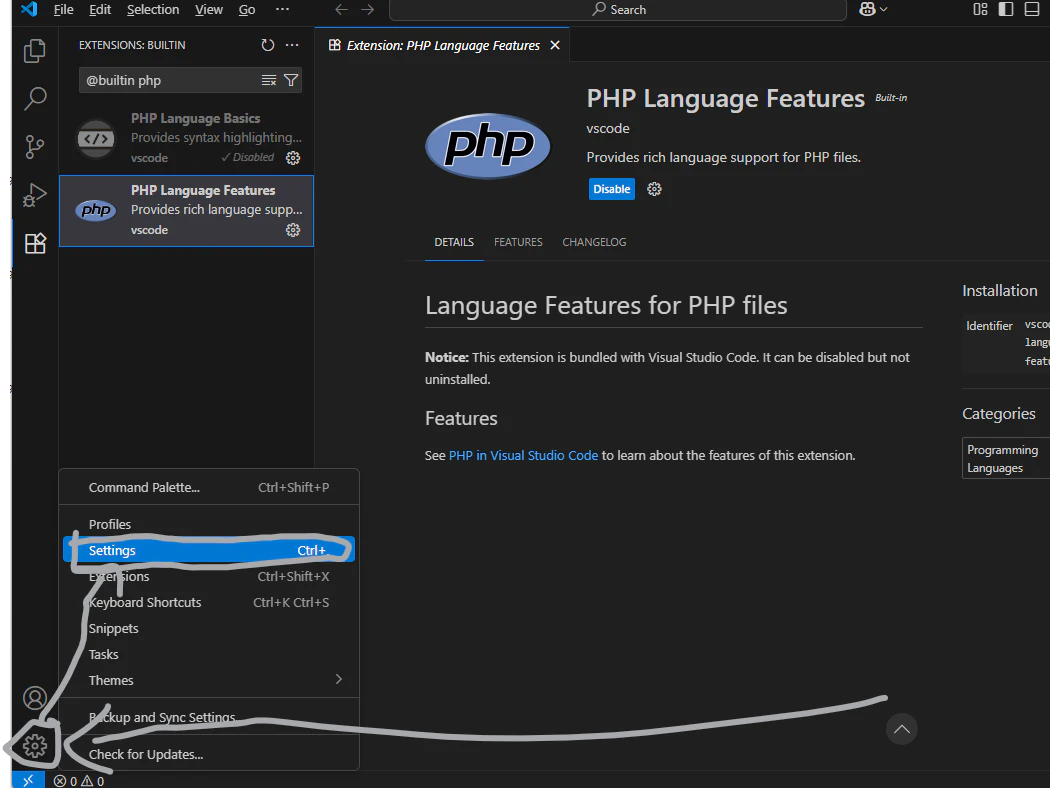
Task: Refresh the extensions list
Action: tap(267, 45)
